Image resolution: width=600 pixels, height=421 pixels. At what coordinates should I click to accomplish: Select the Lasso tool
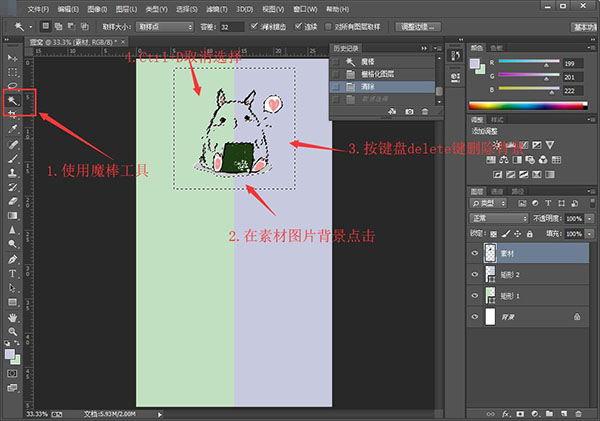[x=12, y=85]
